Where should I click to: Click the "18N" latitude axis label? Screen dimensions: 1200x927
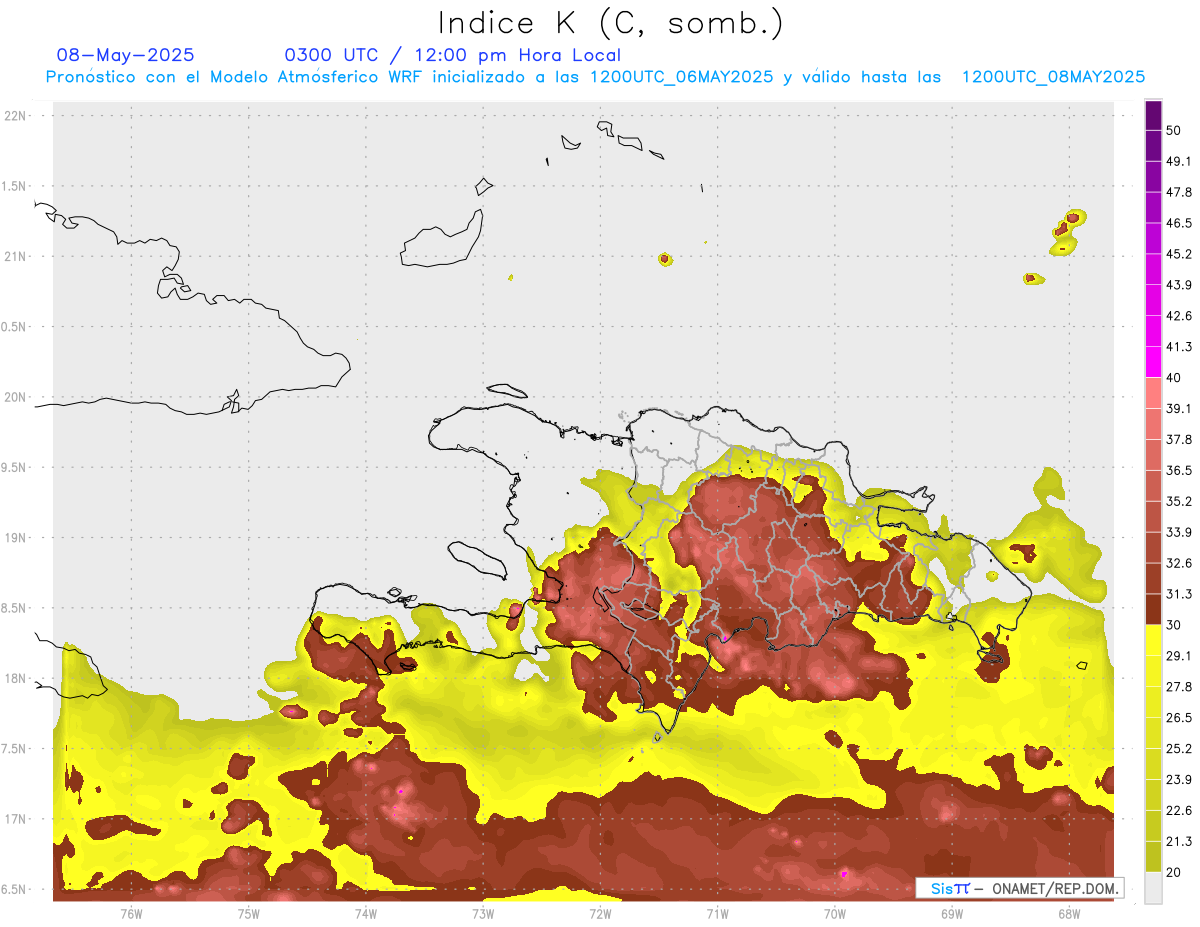point(15,678)
